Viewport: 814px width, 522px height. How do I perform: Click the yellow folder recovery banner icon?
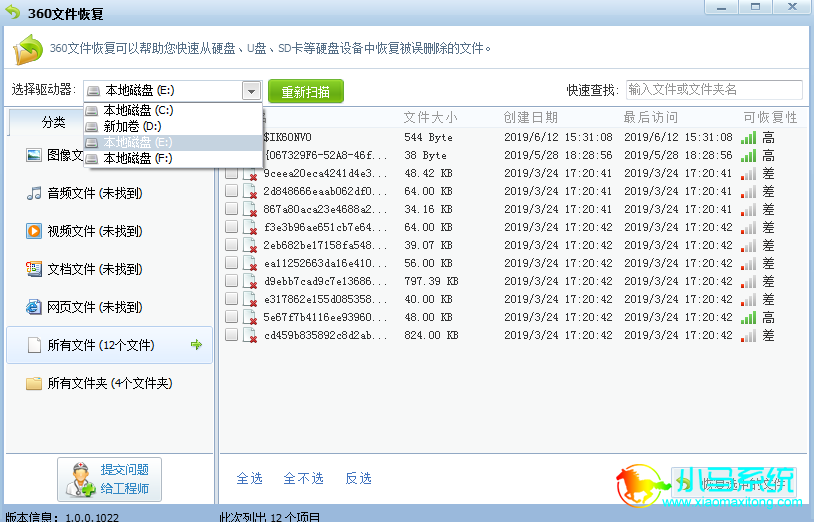pos(28,49)
